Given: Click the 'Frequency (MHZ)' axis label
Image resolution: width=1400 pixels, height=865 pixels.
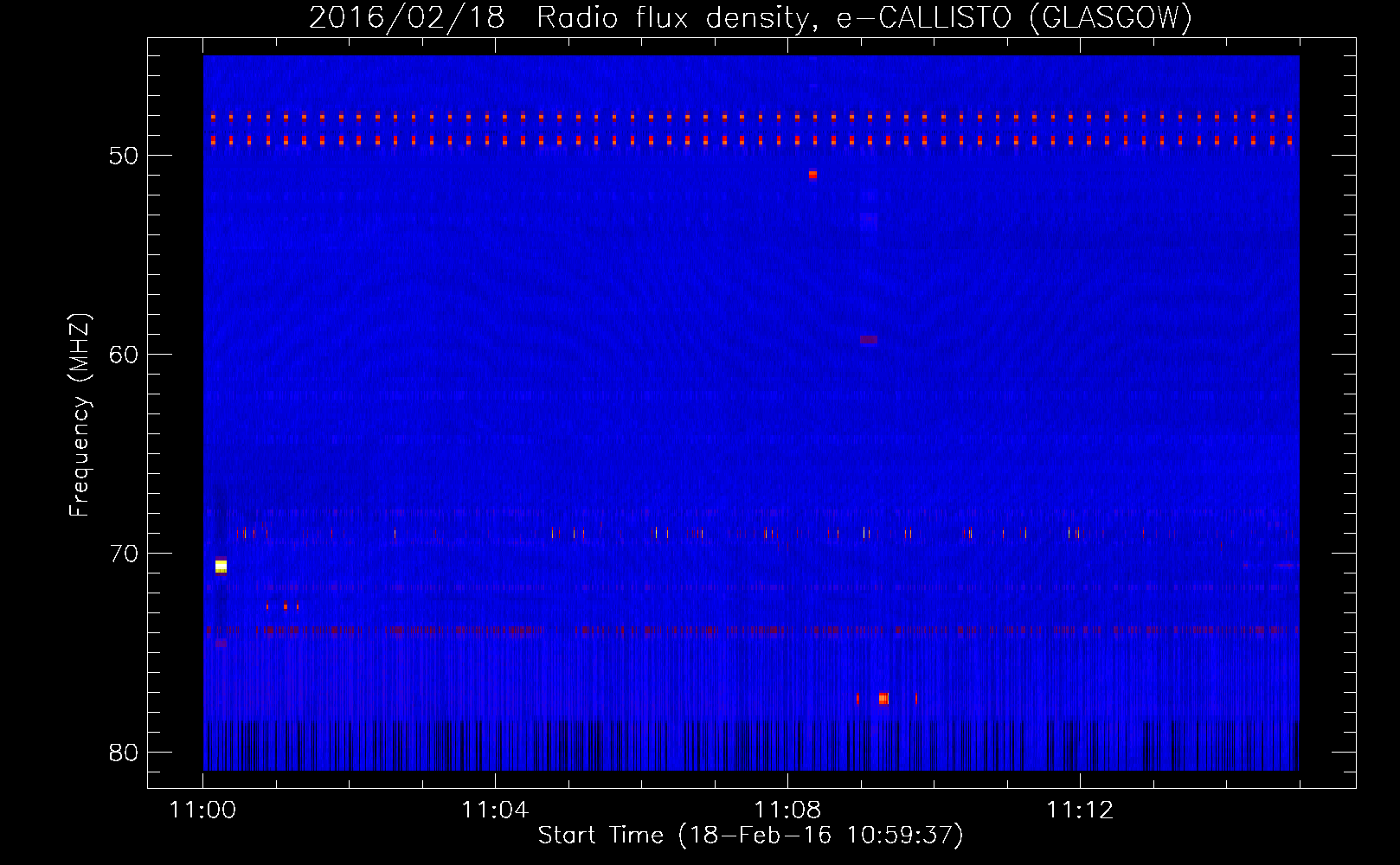Looking at the screenshot, I should pyautogui.click(x=80, y=415).
